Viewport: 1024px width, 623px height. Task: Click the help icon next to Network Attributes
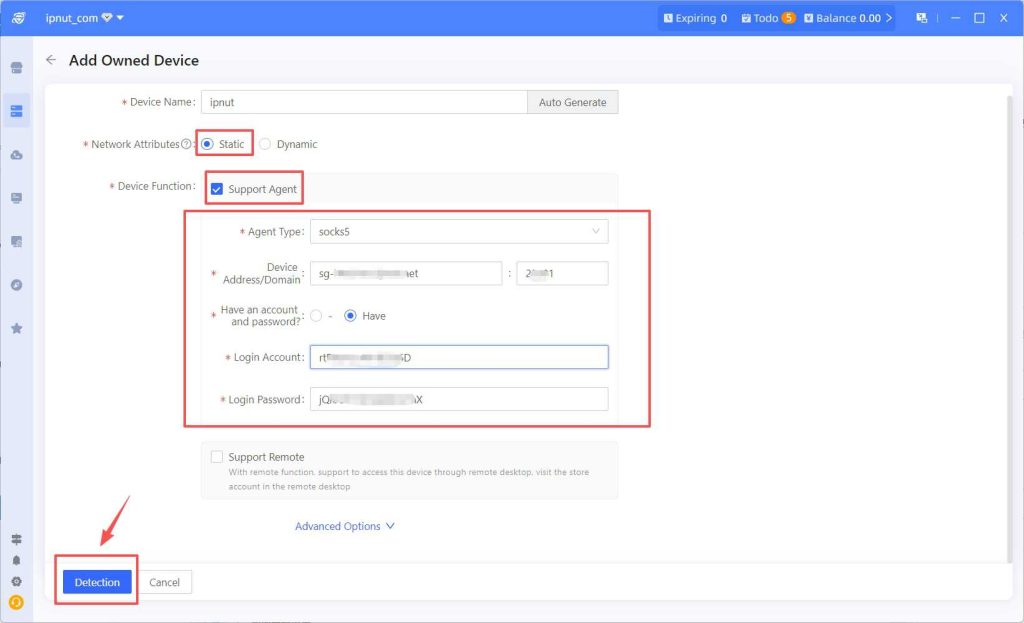click(186, 144)
